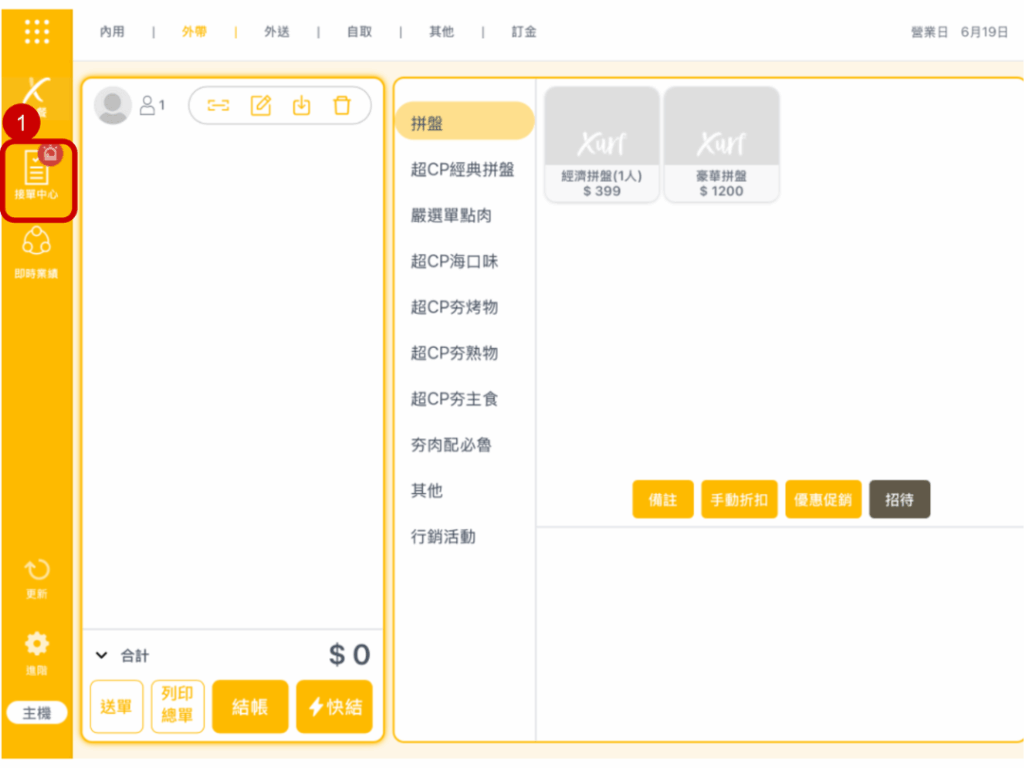Click the customer avatar icon
The width and height of the screenshot is (1024, 768).
[112, 105]
